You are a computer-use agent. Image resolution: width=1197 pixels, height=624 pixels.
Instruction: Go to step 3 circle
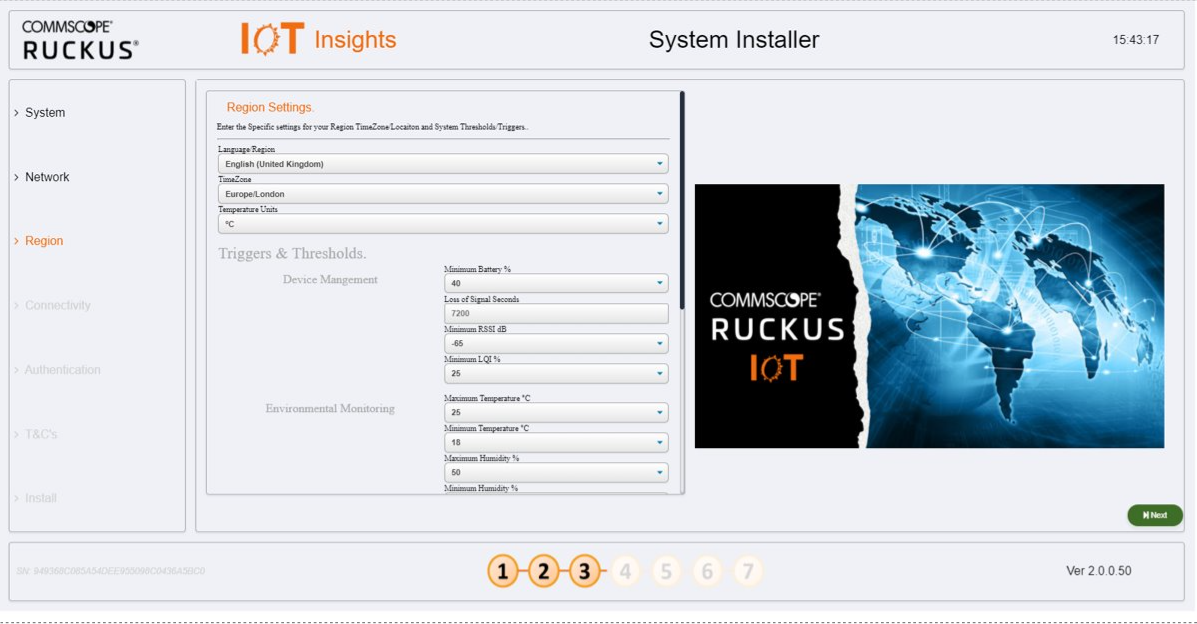(584, 571)
